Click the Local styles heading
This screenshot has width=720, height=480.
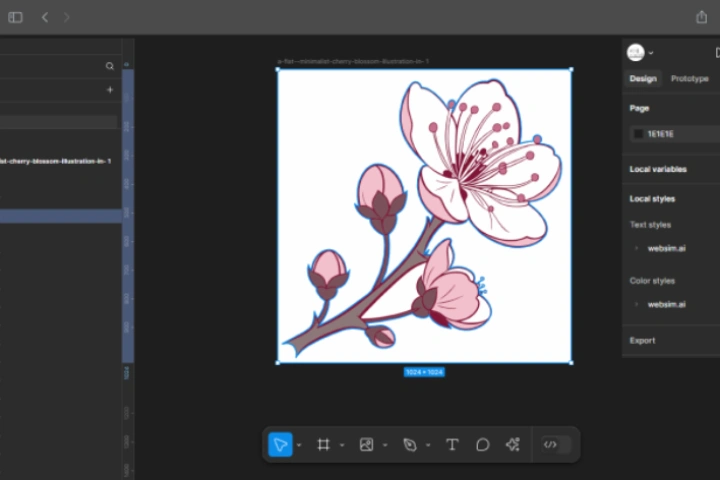(x=652, y=199)
